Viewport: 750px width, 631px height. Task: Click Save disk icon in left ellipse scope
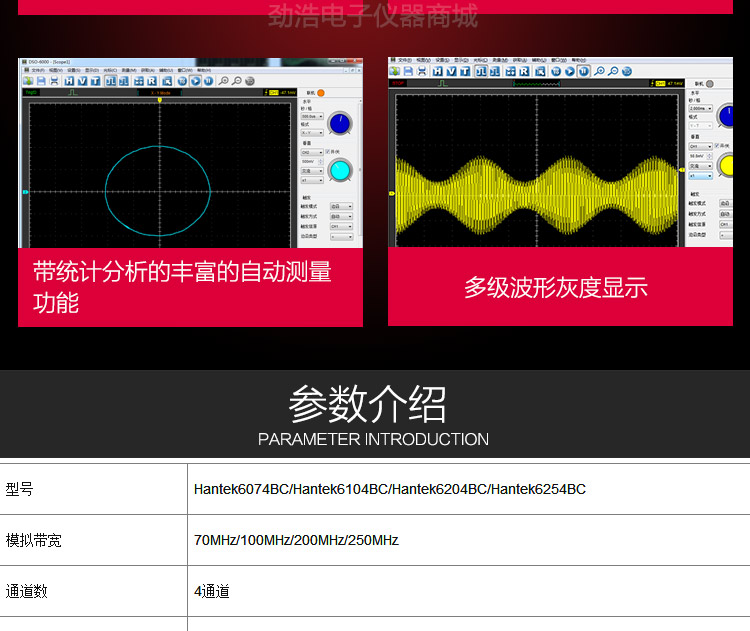coord(41,81)
